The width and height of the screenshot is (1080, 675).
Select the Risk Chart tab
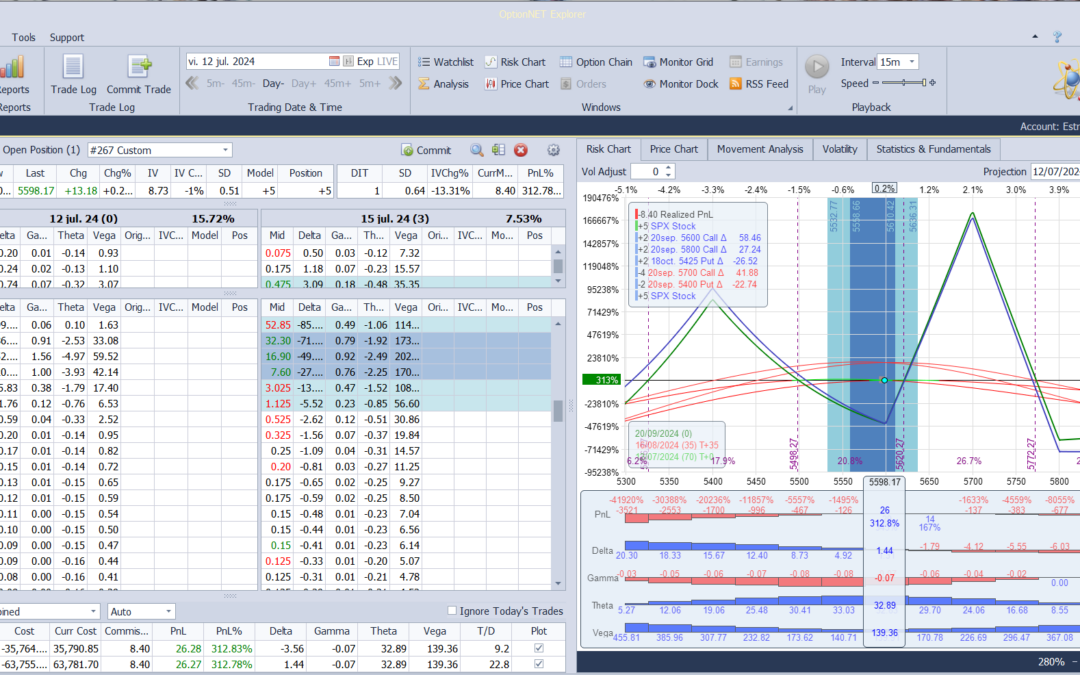click(x=609, y=149)
